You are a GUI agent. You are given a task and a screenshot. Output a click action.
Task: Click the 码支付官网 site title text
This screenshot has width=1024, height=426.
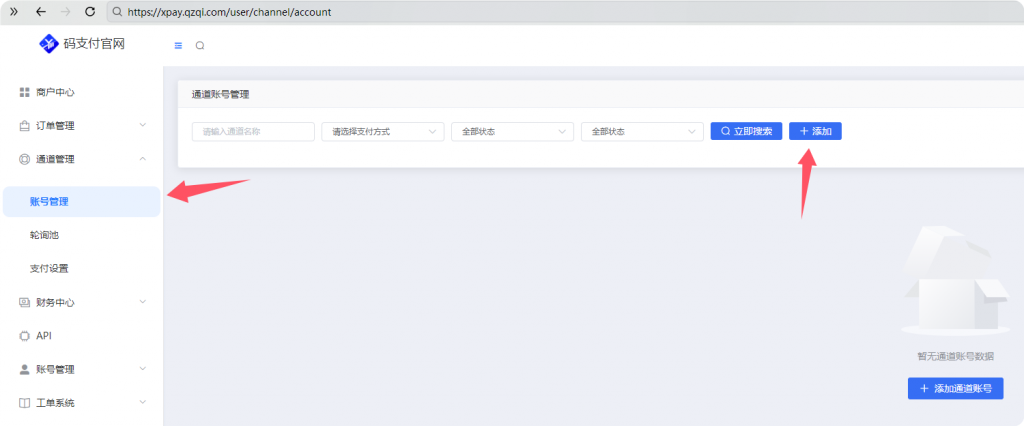[94, 44]
